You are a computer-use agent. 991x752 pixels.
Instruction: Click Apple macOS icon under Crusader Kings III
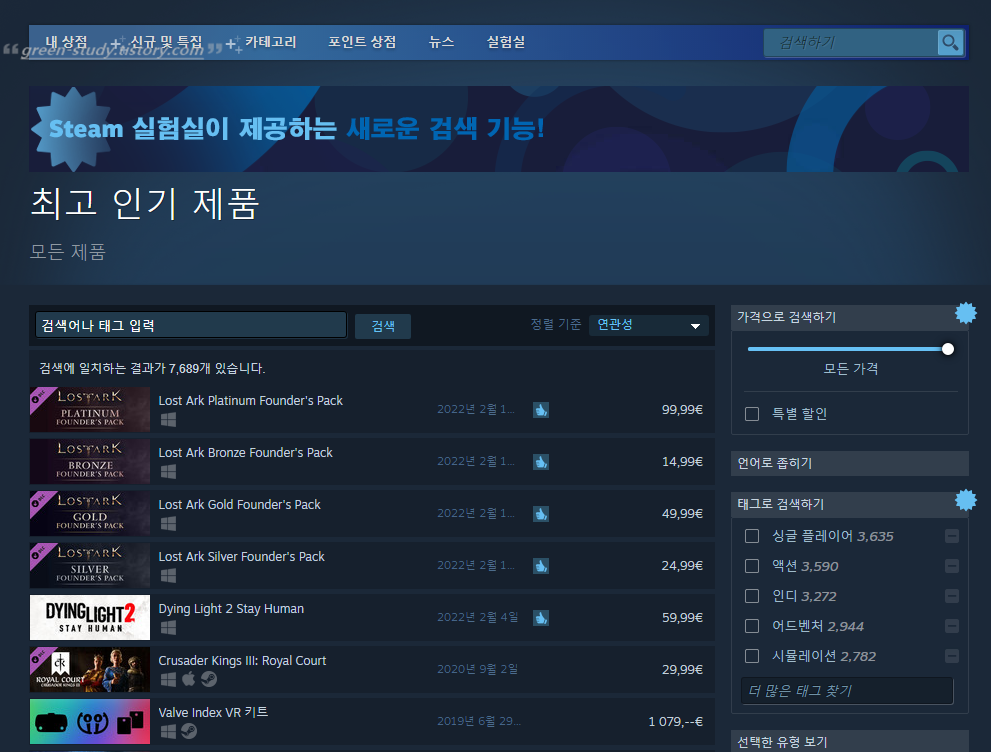[x=188, y=679]
